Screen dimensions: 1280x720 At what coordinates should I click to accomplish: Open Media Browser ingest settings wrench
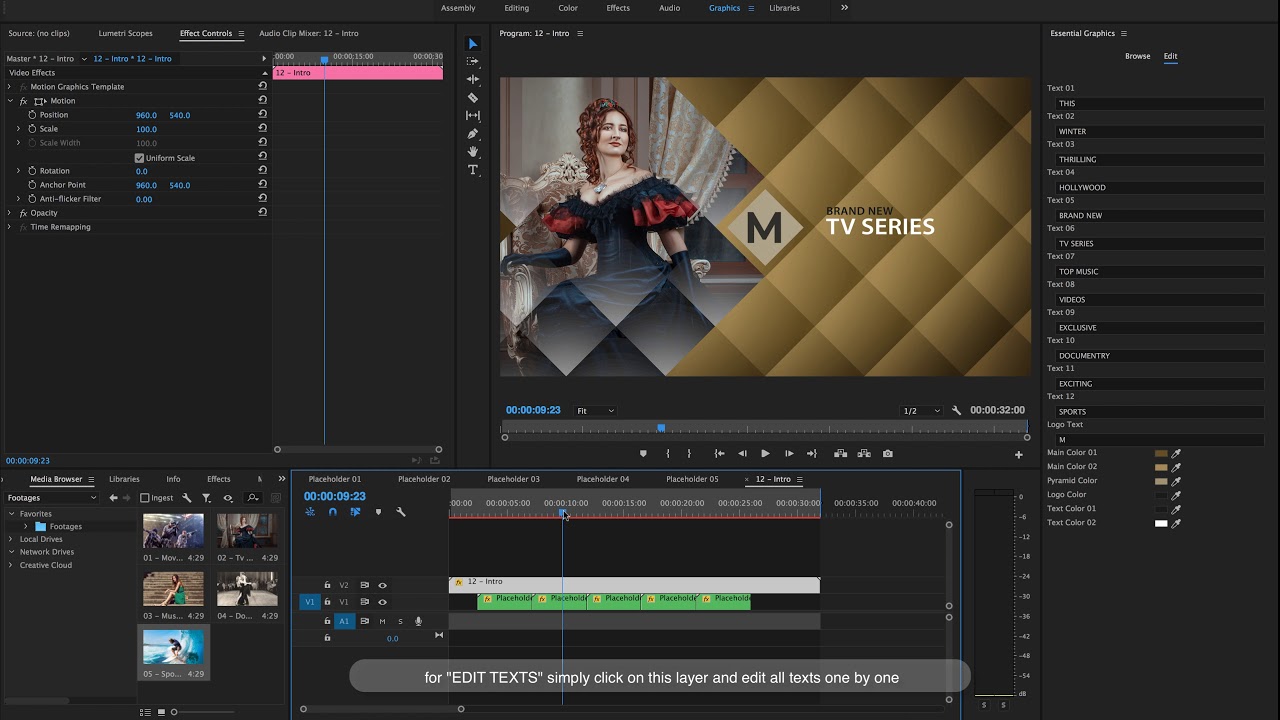(186, 498)
